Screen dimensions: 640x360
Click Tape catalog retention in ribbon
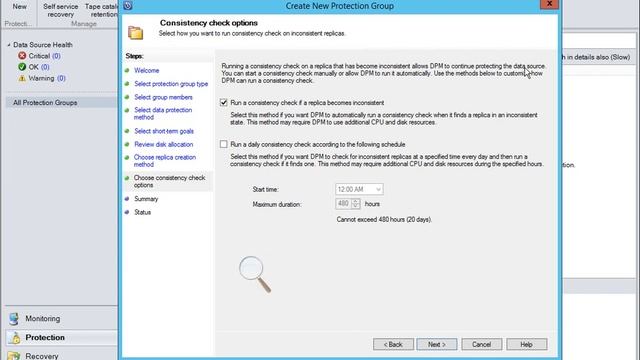[101, 10]
